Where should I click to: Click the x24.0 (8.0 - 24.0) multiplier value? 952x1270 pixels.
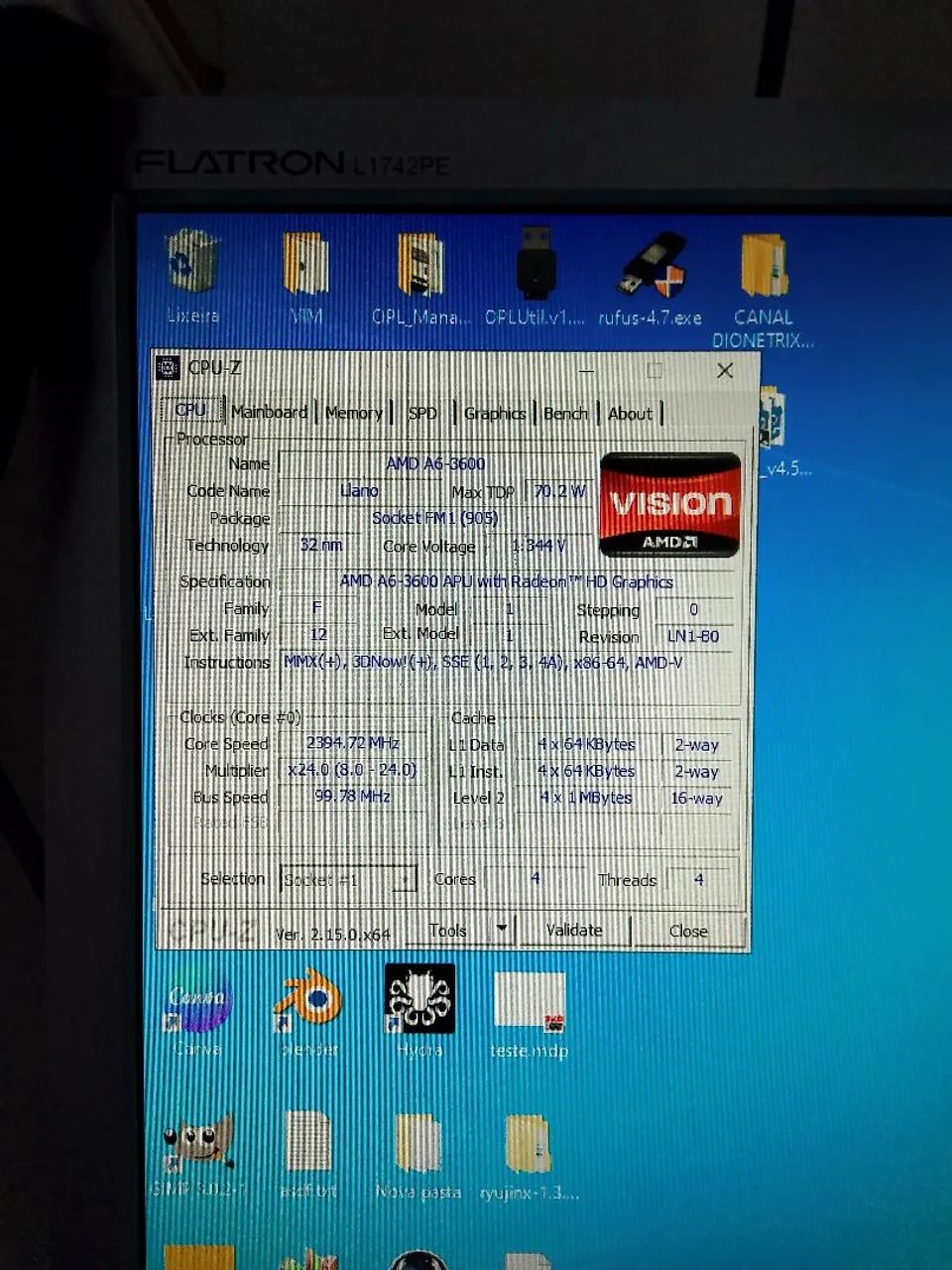tap(352, 770)
